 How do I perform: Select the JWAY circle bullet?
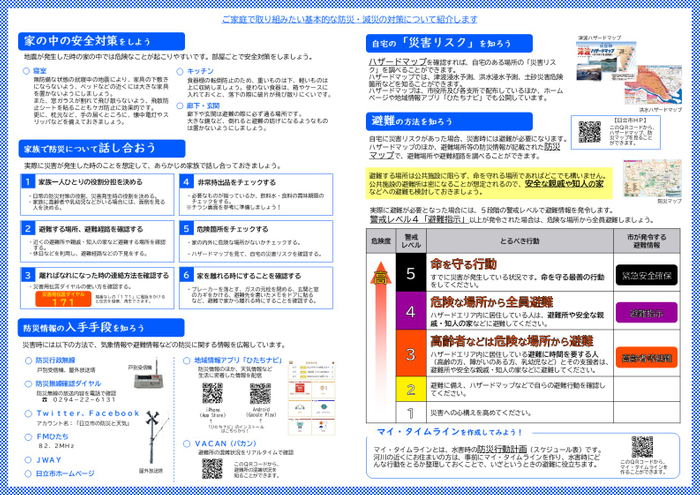29,460
